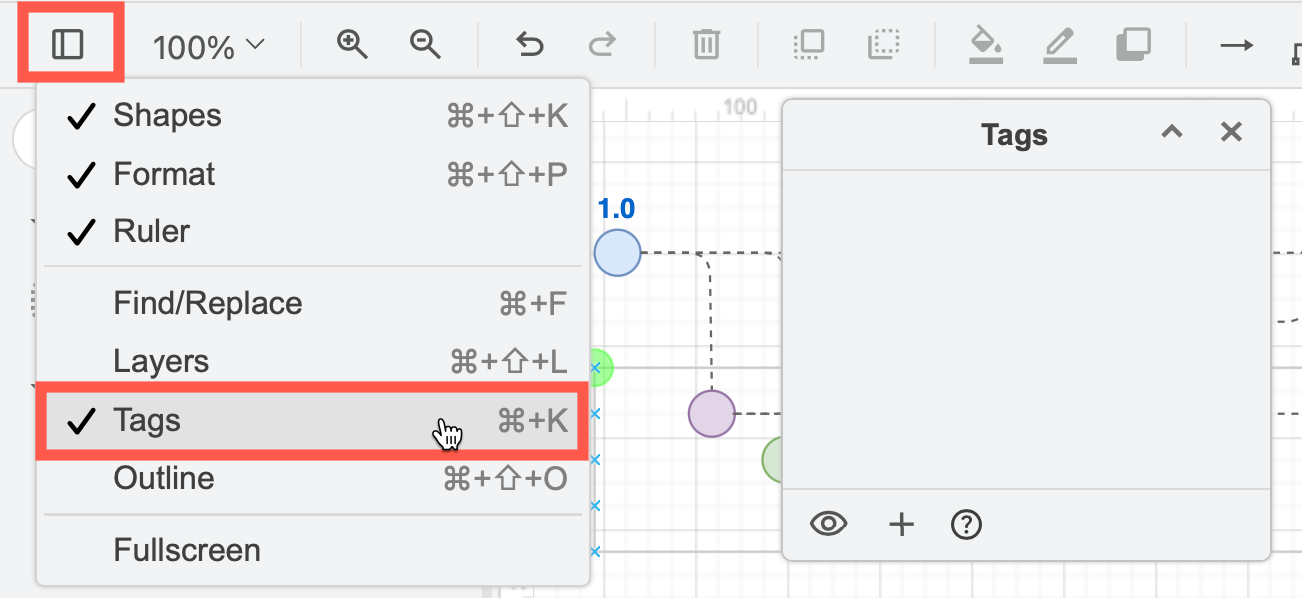The height and width of the screenshot is (598, 1302).
Task: Click the Zoom In magnifier icon
Action: 351,44
